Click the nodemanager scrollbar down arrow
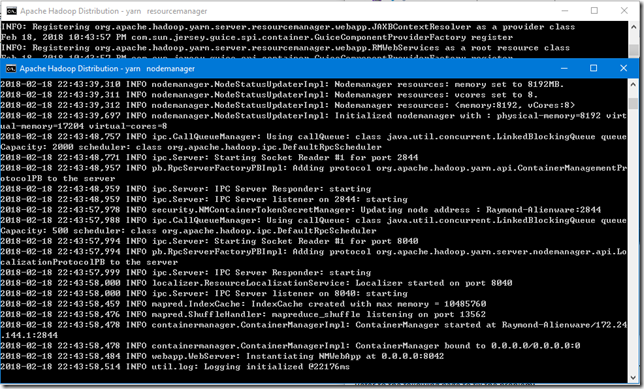 click(x=633, y=377)
